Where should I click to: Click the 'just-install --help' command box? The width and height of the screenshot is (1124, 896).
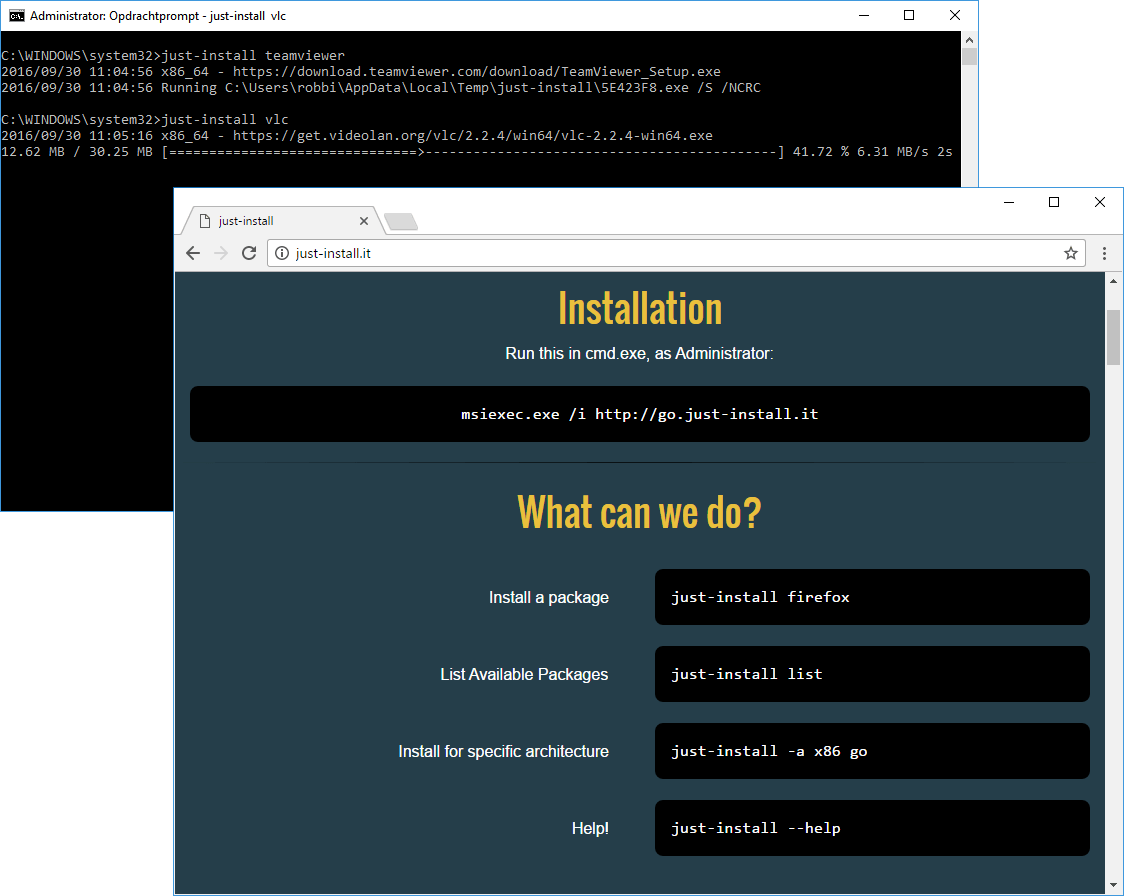[x=871, y=828]
